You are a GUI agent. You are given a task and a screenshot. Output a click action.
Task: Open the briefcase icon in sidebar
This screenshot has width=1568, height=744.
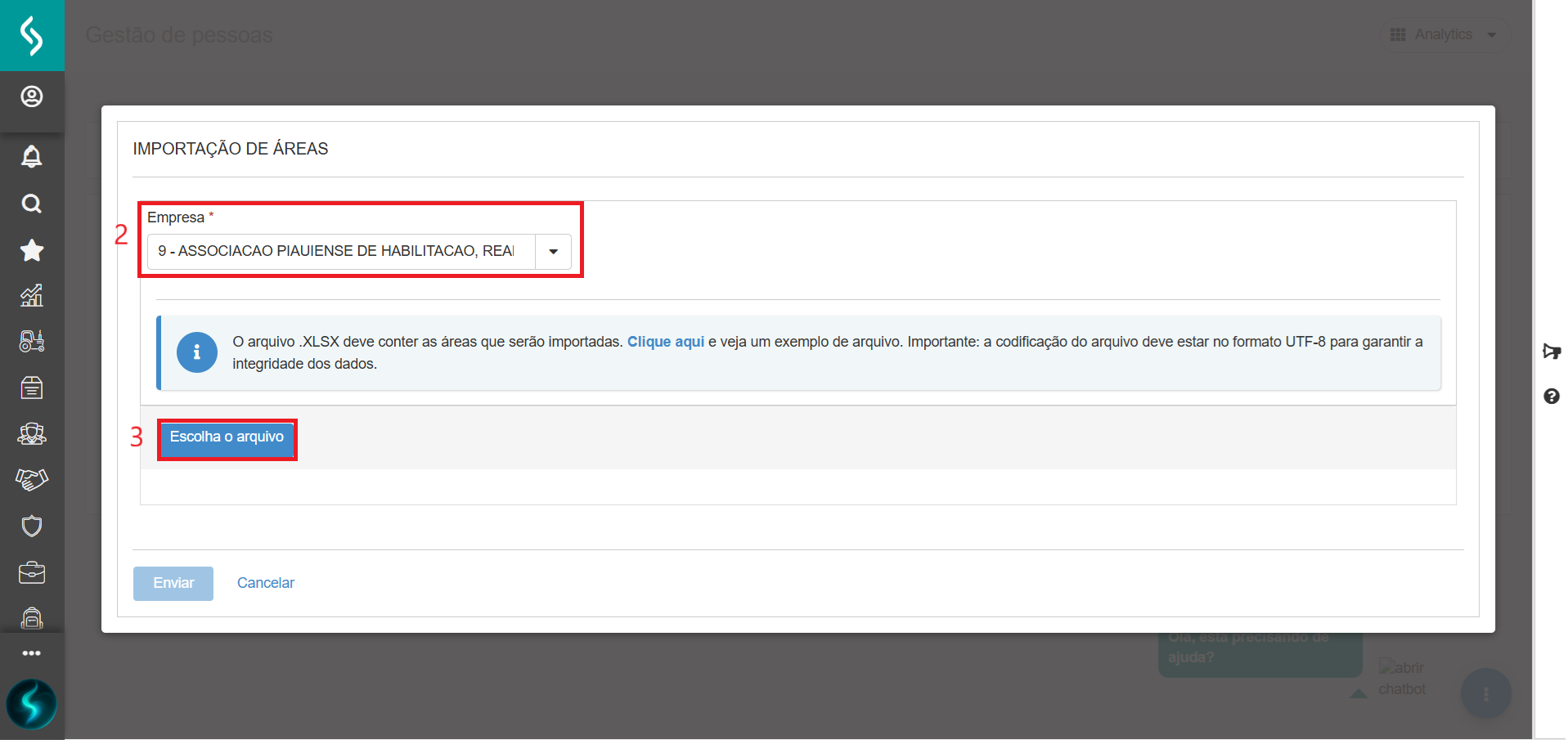pyautogui.click(x=32, y=572)
